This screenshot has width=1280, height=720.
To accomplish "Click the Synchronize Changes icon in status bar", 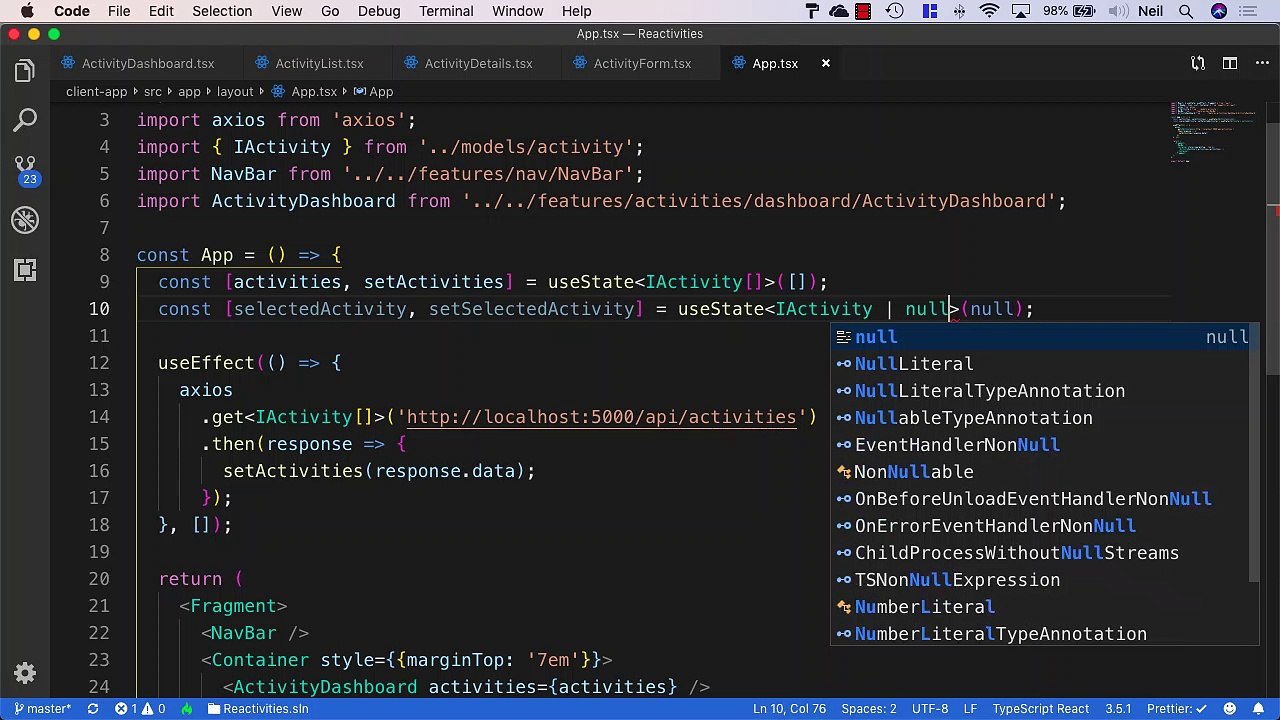I will tap(93, 708).
